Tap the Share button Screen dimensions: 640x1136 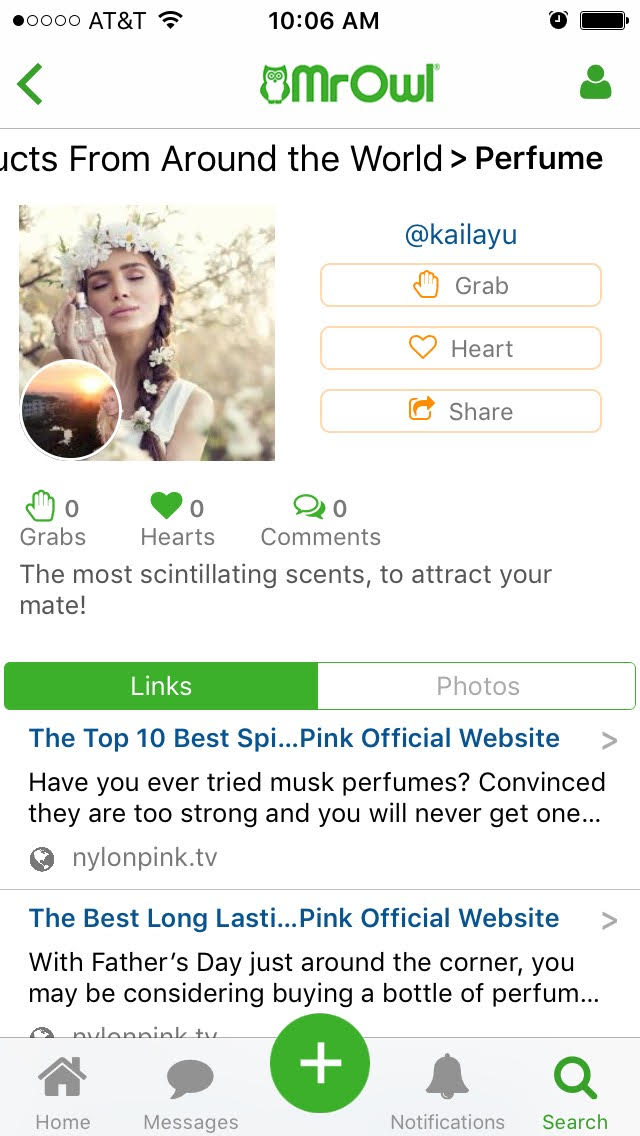(460, 412)
